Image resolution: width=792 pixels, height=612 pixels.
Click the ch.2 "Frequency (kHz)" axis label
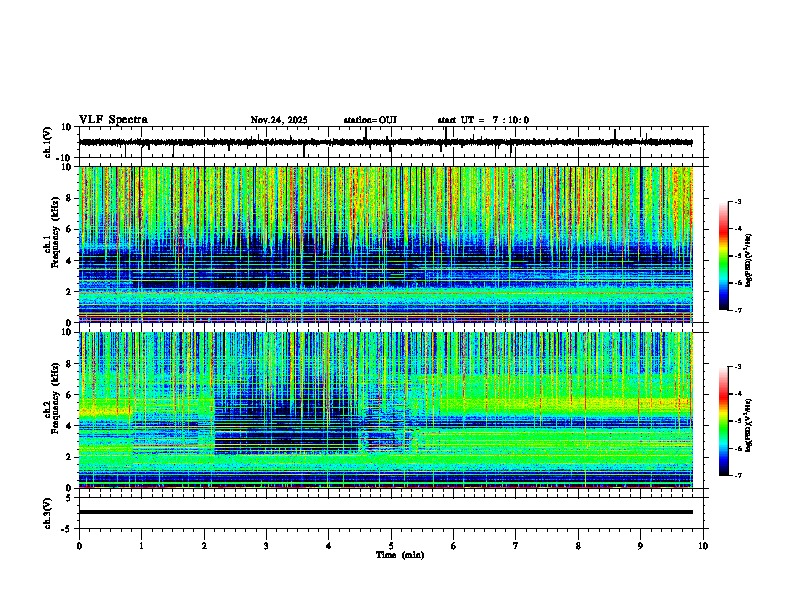55,398
